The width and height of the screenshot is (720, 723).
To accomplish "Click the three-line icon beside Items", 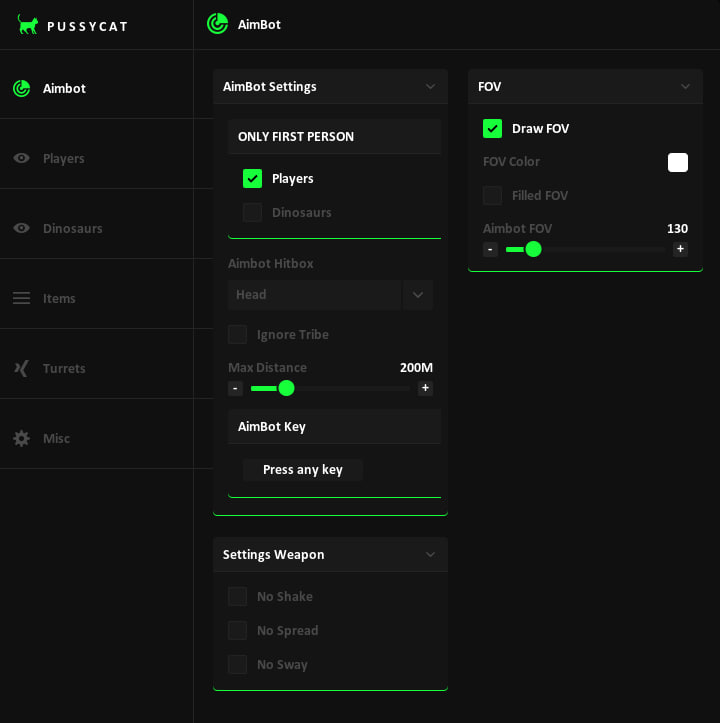I will (x=21, y=298).
